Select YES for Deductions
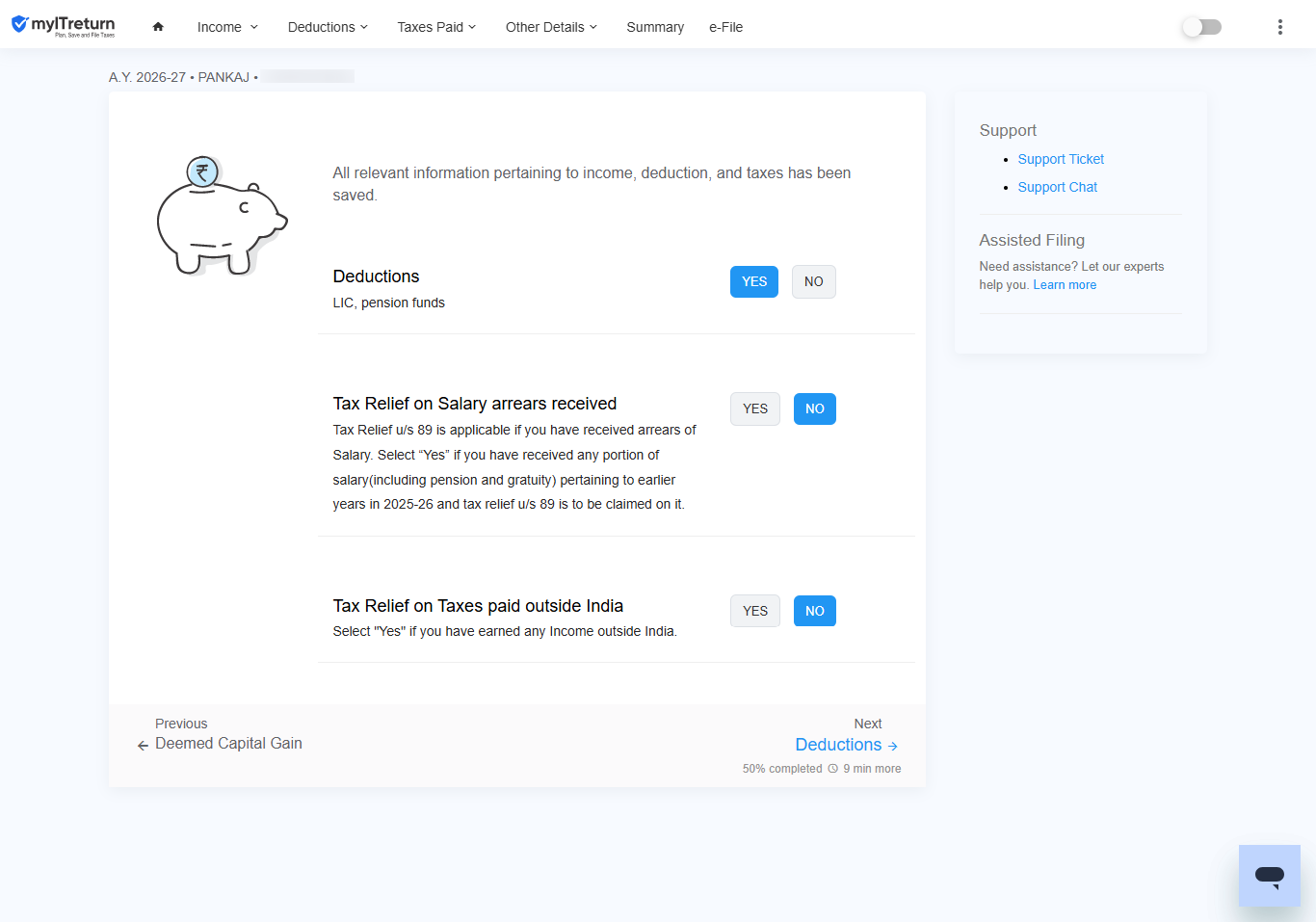The width and height of the screenshot is (1316, 922). (x=754, y=281)
